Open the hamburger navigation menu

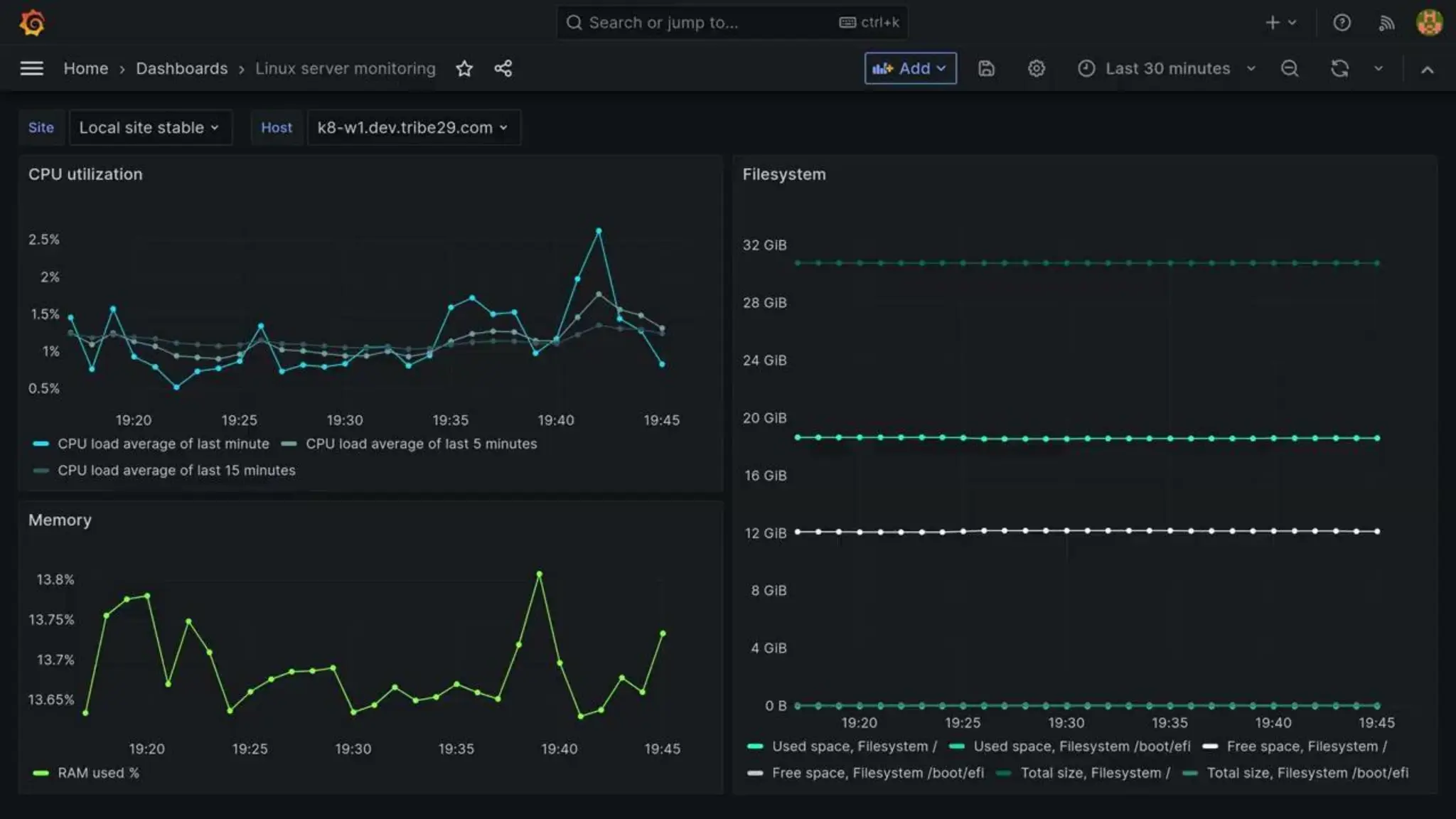pyautogui.click(x=31, y=68)
